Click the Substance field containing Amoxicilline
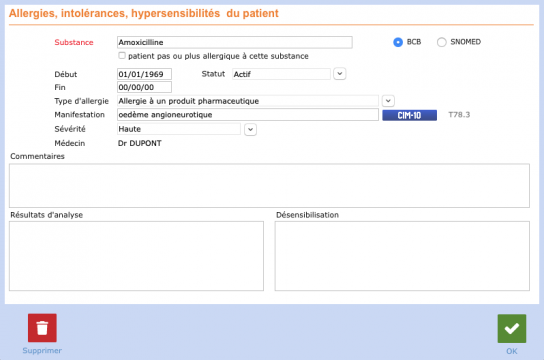 (235, 42)
